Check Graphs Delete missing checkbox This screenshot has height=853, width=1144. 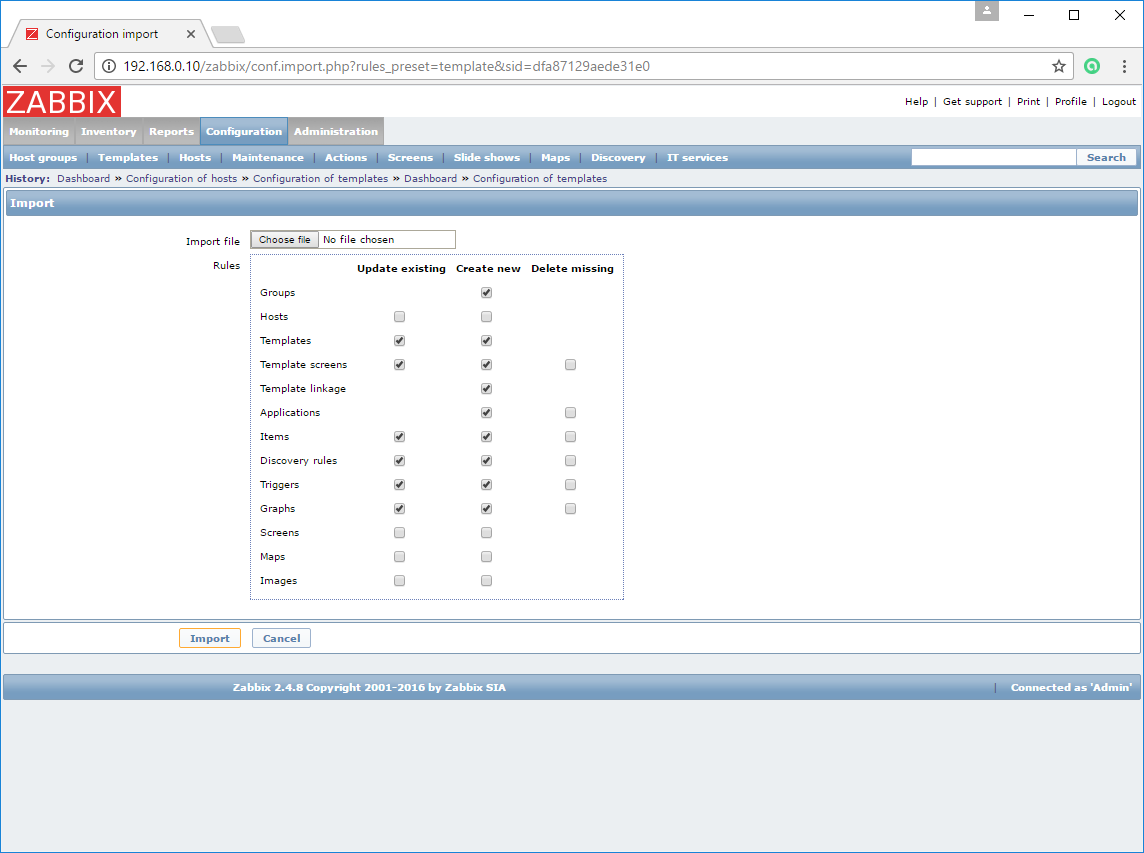coord(571,509)
